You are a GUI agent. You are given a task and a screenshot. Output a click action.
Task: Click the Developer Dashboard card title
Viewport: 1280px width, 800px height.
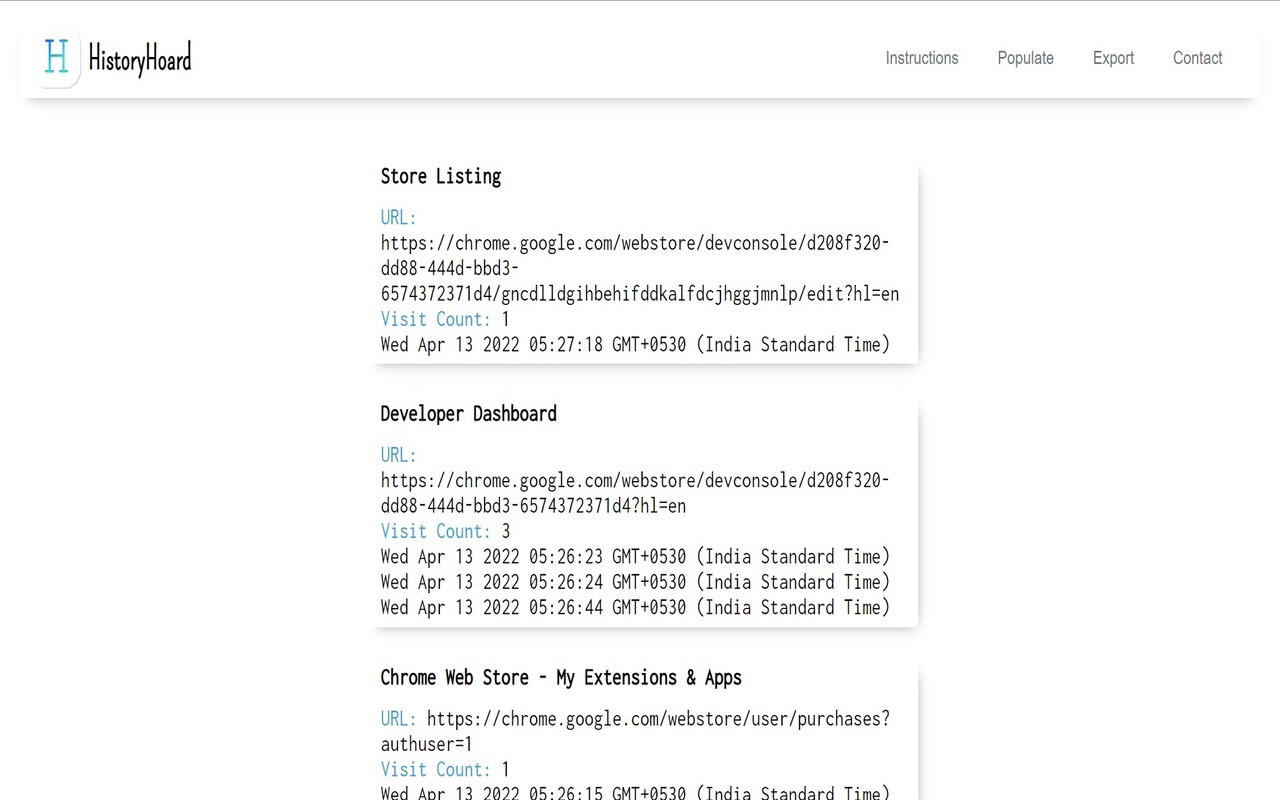[x=468, y=414]
